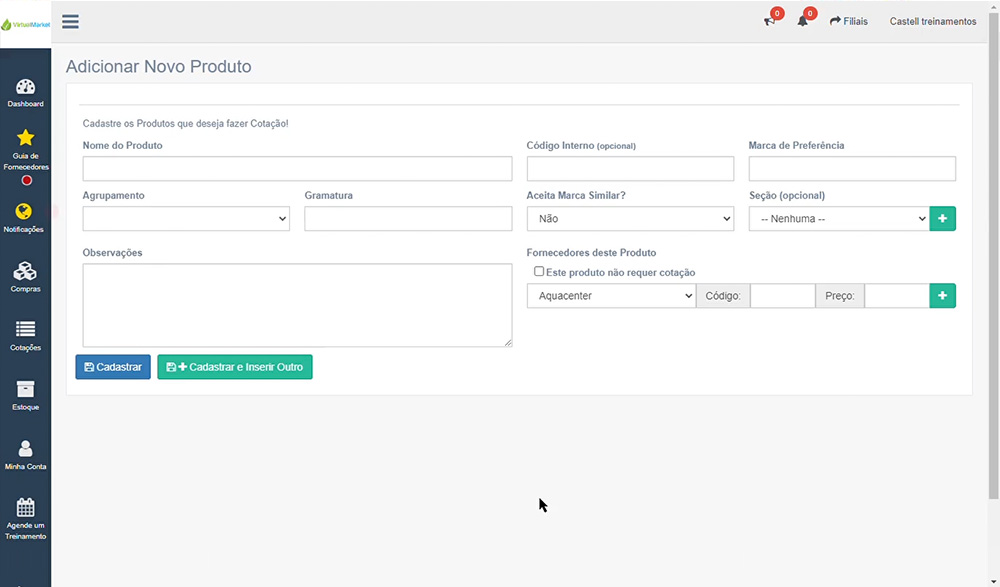Viewport: 1000px width, 587px height.
Task: Expand the Agrupamento dropdown
Action: tap(186, 219)
